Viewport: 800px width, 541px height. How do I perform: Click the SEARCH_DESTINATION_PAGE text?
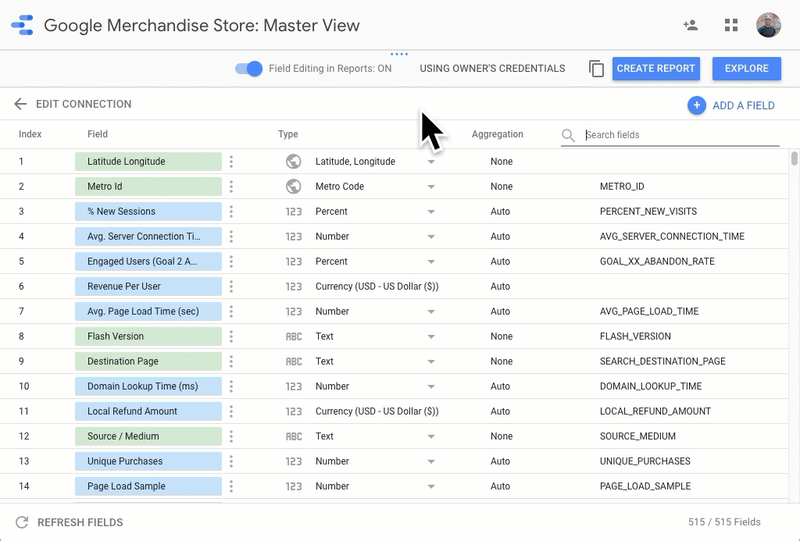click(662, 361)
